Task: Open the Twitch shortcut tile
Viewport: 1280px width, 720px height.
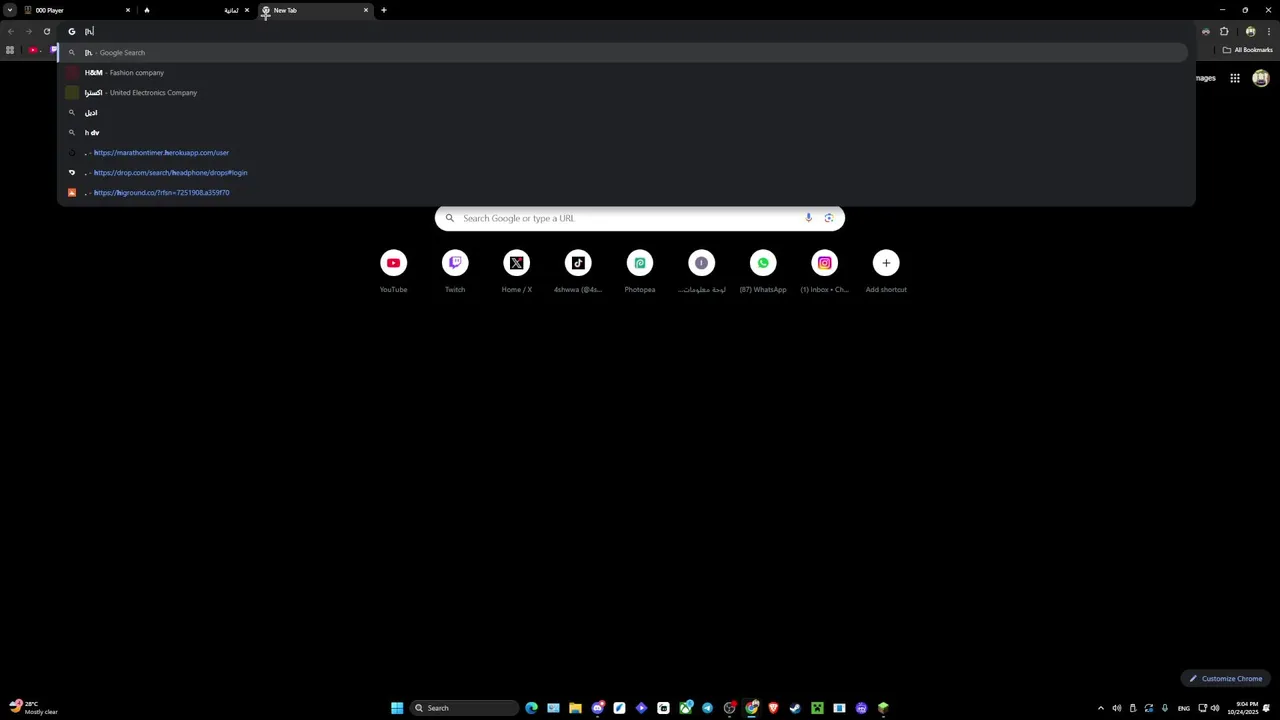Action: point(455,270)
